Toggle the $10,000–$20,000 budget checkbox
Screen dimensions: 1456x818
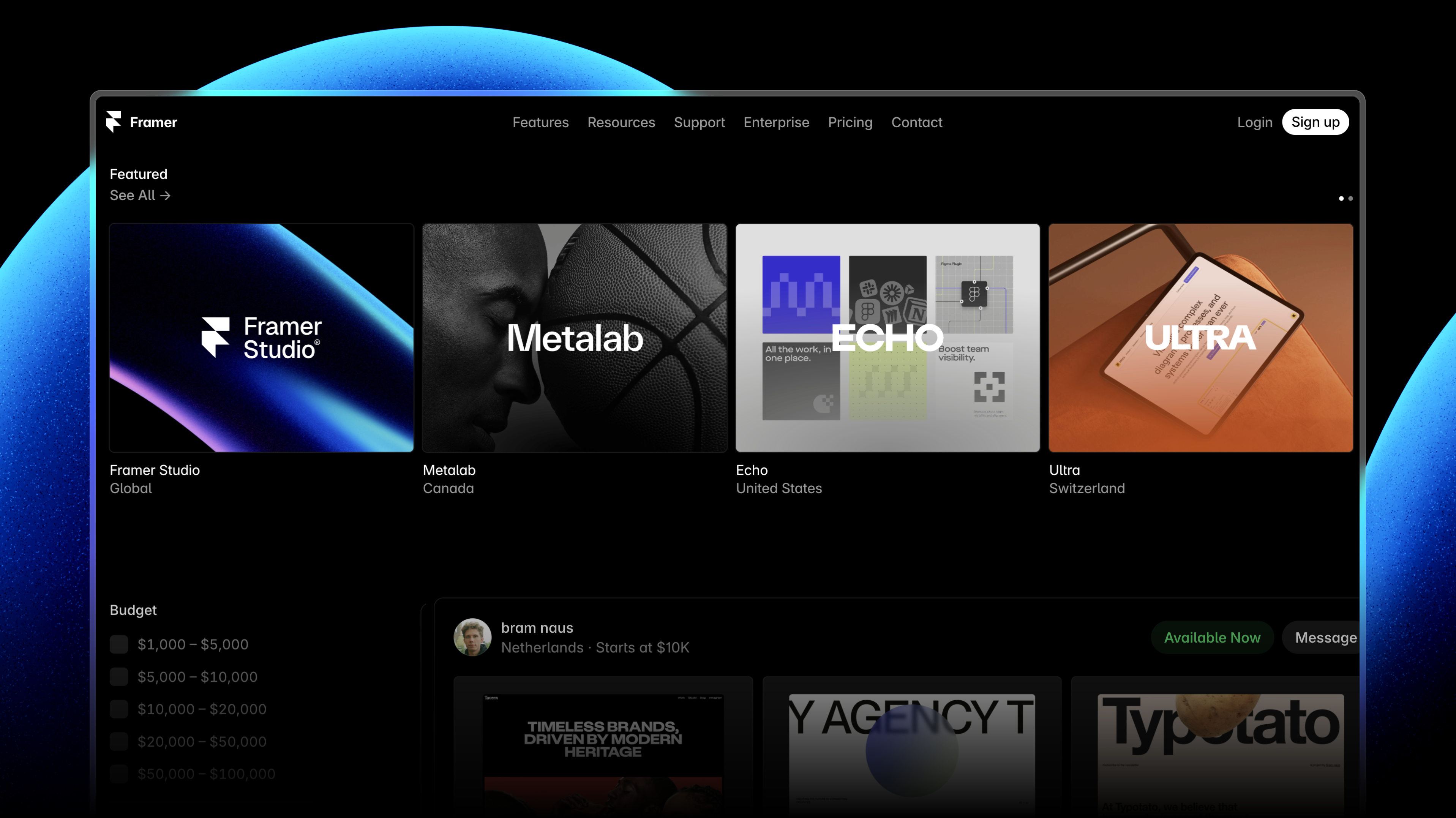[x=119, y=709]
